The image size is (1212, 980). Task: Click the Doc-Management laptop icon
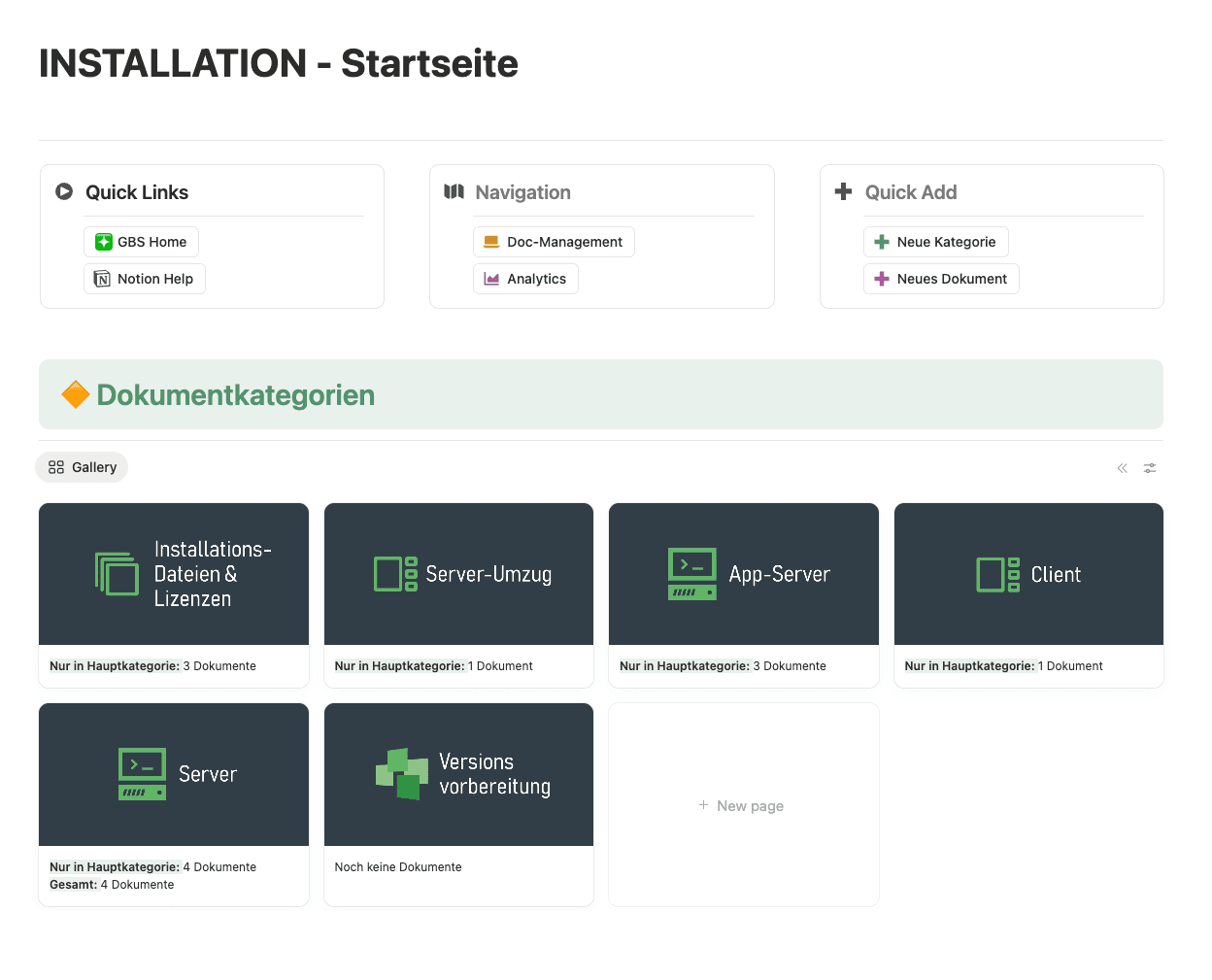click(491, 242)
